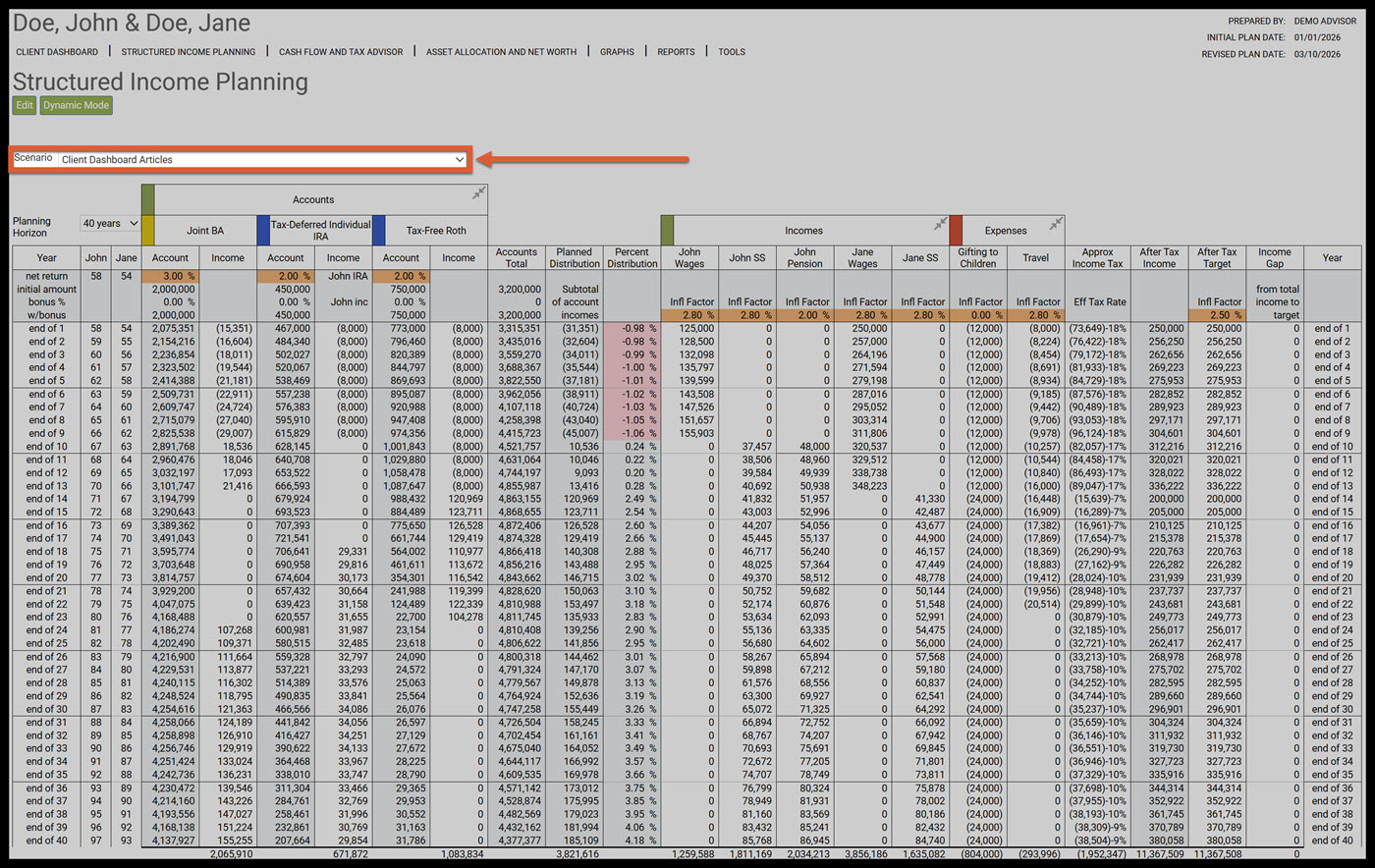1375x868 pixels.
Task: Click the Incomes group header label
Action: click(x=803, y=231)
